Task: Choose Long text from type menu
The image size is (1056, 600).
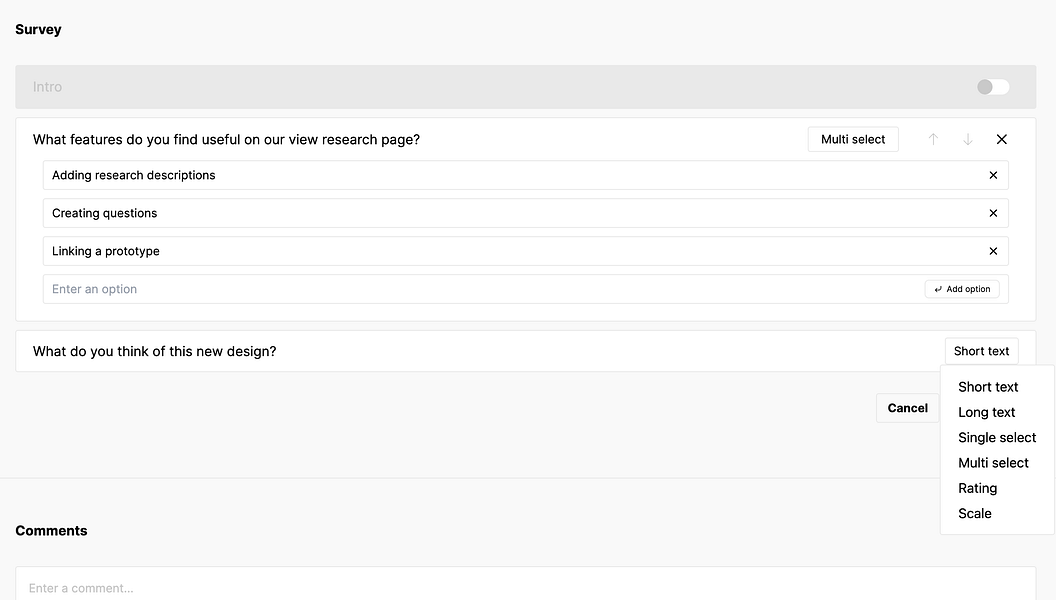Action: (x=986, y=412)
